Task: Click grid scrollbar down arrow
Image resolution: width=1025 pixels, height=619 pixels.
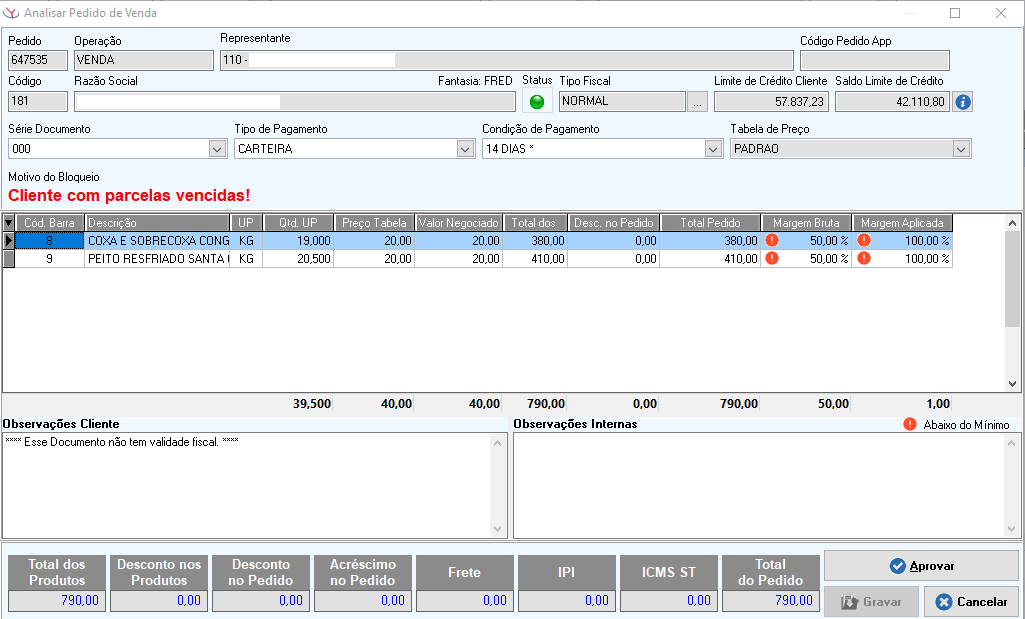Action: click(1012, 384)
